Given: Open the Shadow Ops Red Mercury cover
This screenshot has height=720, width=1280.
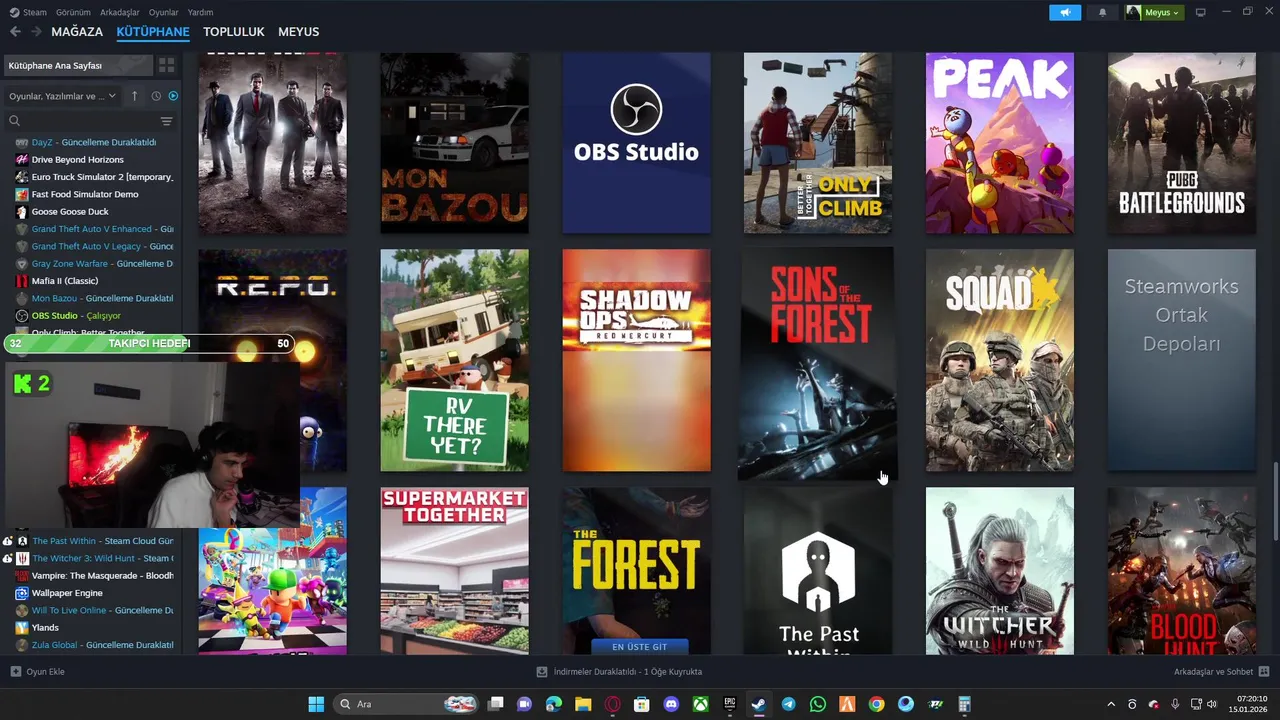Looking at the screenshot, I should coord(636,360).
